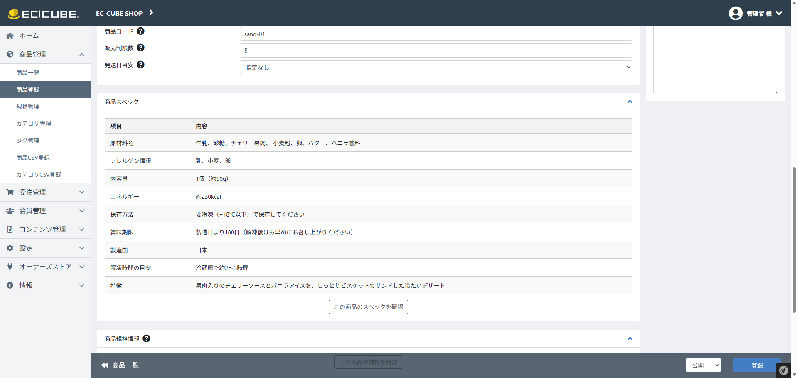The width and height of the screenshot is (798, 378).
Task: Click the storage method spec row
Action: tap(368, 214)
